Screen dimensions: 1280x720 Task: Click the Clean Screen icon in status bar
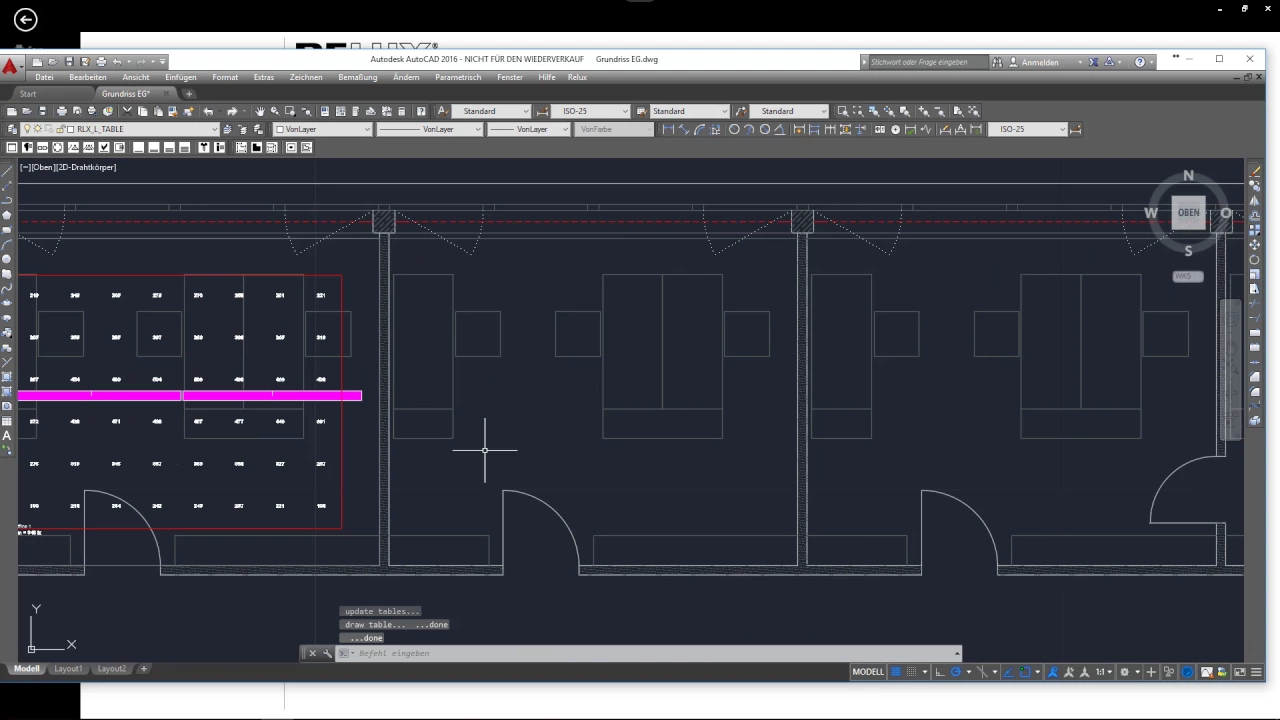(1240, 672)
